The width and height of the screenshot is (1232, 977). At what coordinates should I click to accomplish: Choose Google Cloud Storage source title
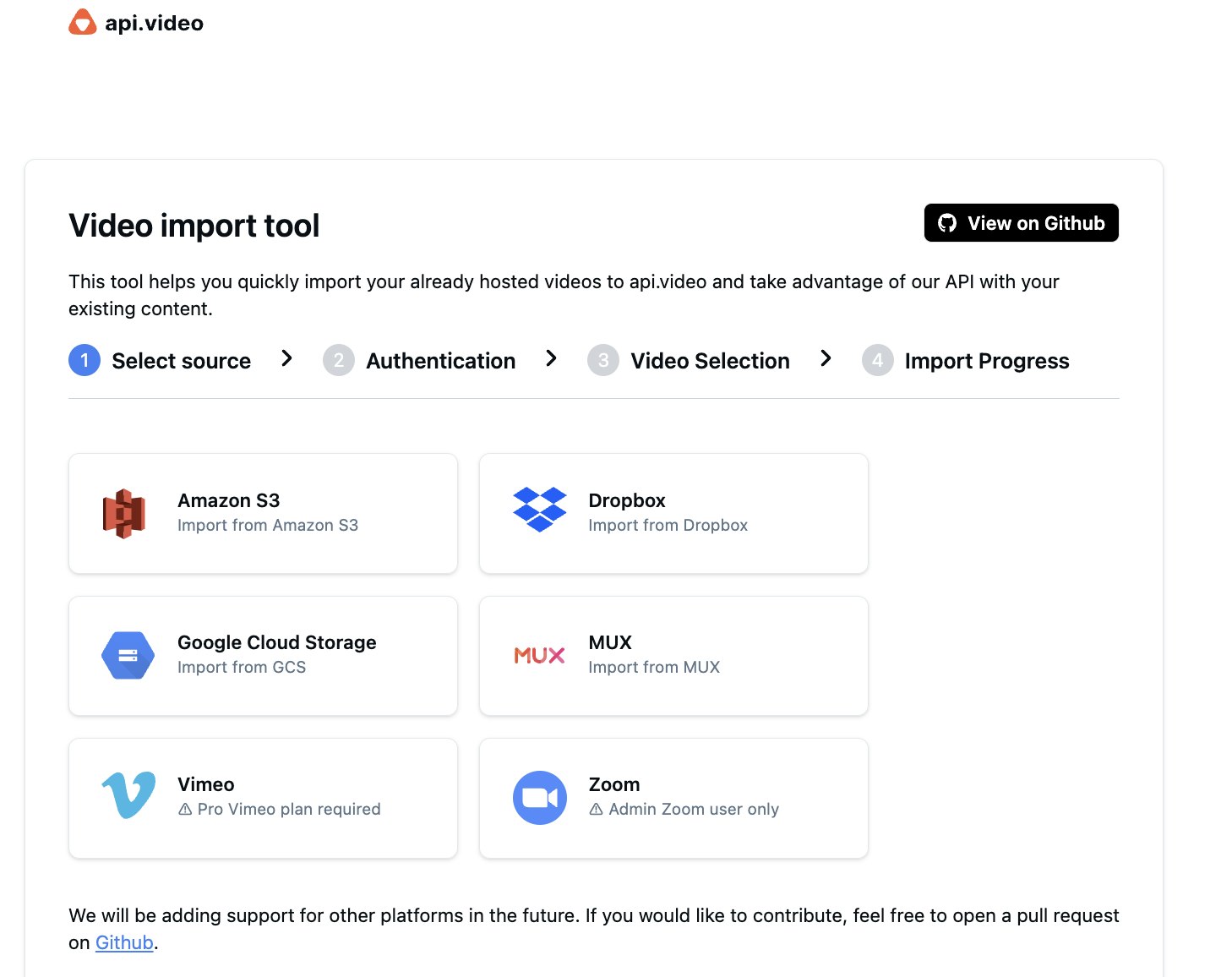coord(276,642)
